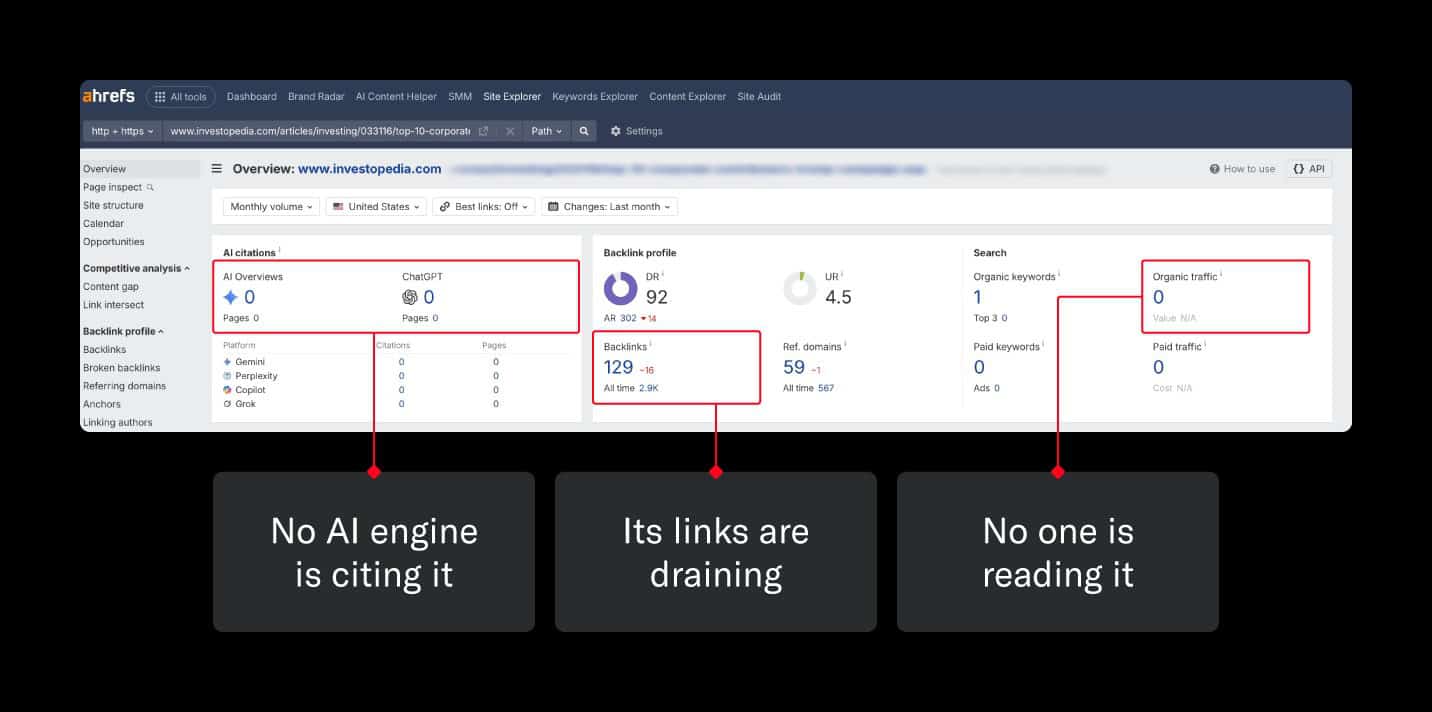Click the Organic traffic info icon

click(1221, 274)
